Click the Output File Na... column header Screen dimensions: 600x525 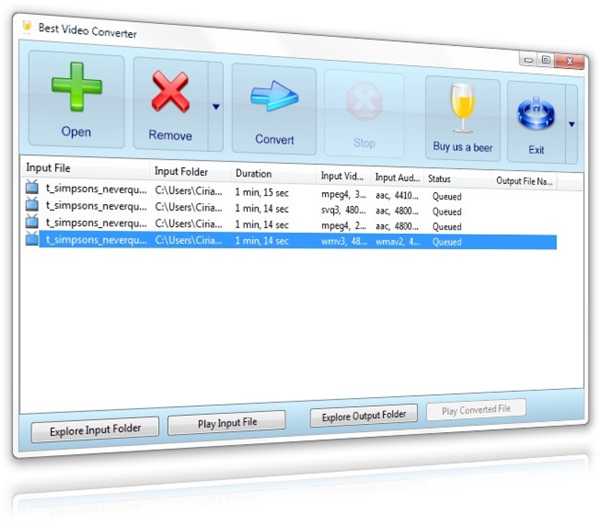point(524,181)
